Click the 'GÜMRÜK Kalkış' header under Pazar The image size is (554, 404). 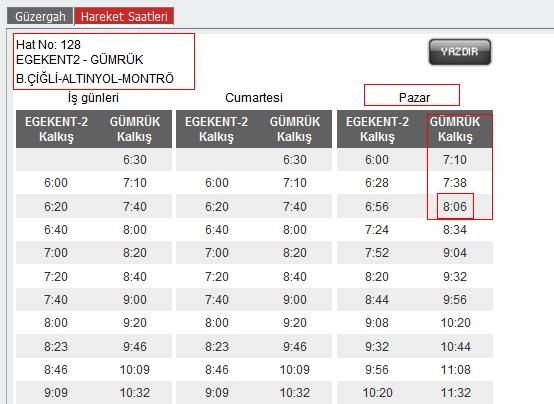(455, 129)
